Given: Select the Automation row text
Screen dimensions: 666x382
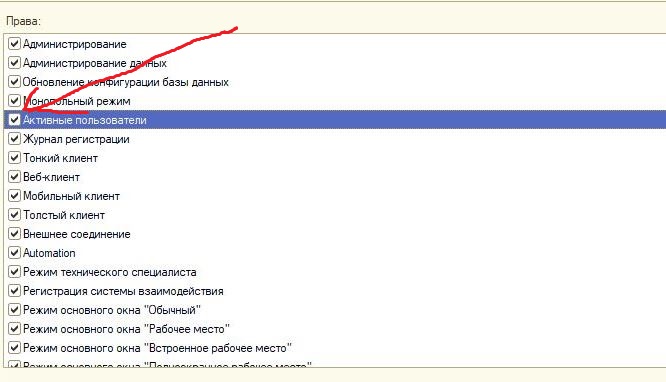Looking at the screenshot, I should [x=49, y=253].
